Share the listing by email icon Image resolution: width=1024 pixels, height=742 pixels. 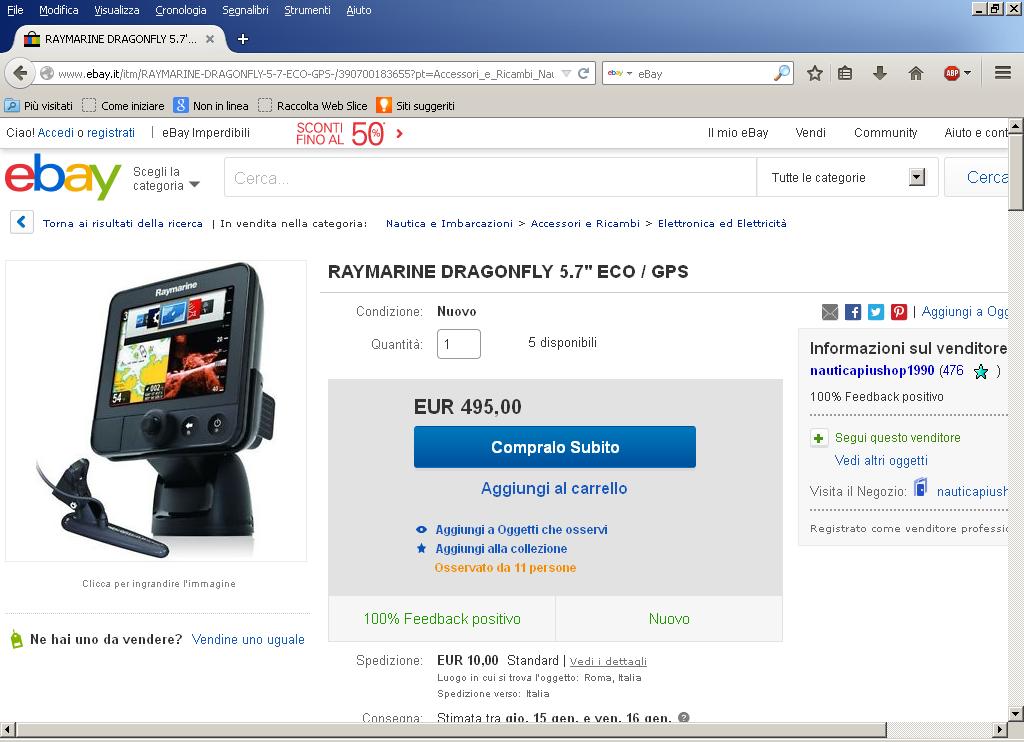pyautogui.click(x=829, y=312)
